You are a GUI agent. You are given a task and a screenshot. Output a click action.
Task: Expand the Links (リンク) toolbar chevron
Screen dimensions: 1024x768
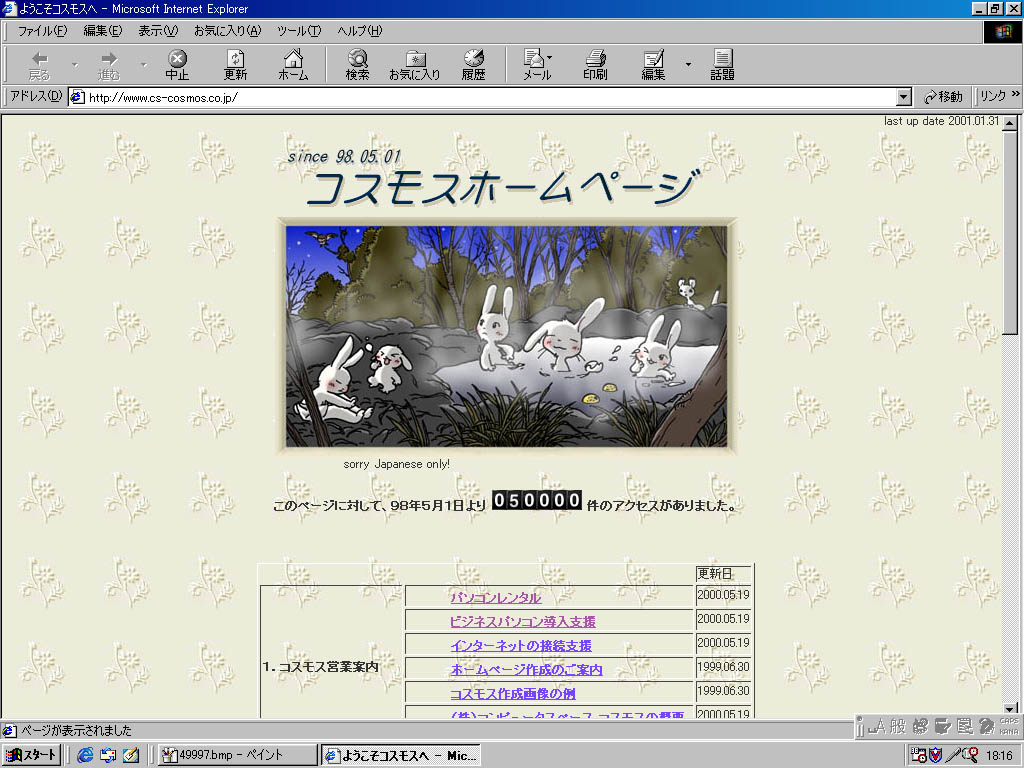pyautogui.click(x=1015, y=95)
